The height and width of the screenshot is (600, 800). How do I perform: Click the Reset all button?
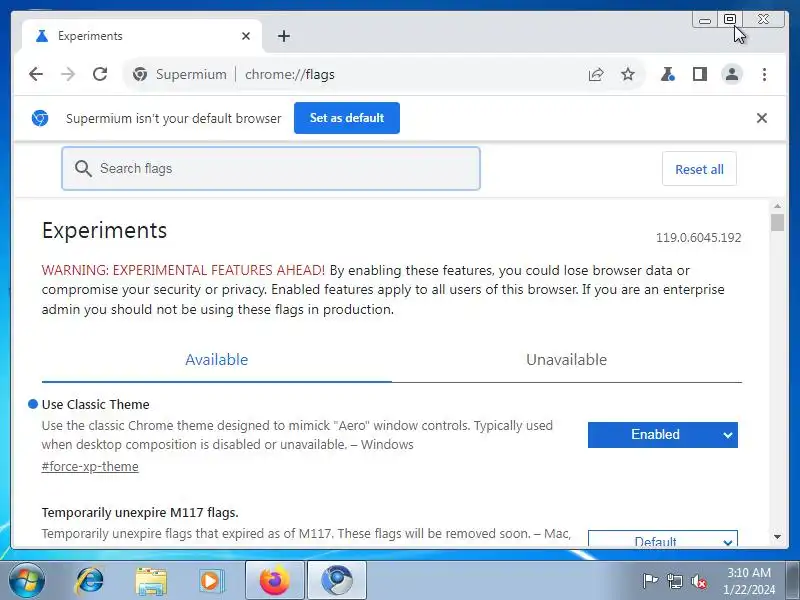point(699,169)
